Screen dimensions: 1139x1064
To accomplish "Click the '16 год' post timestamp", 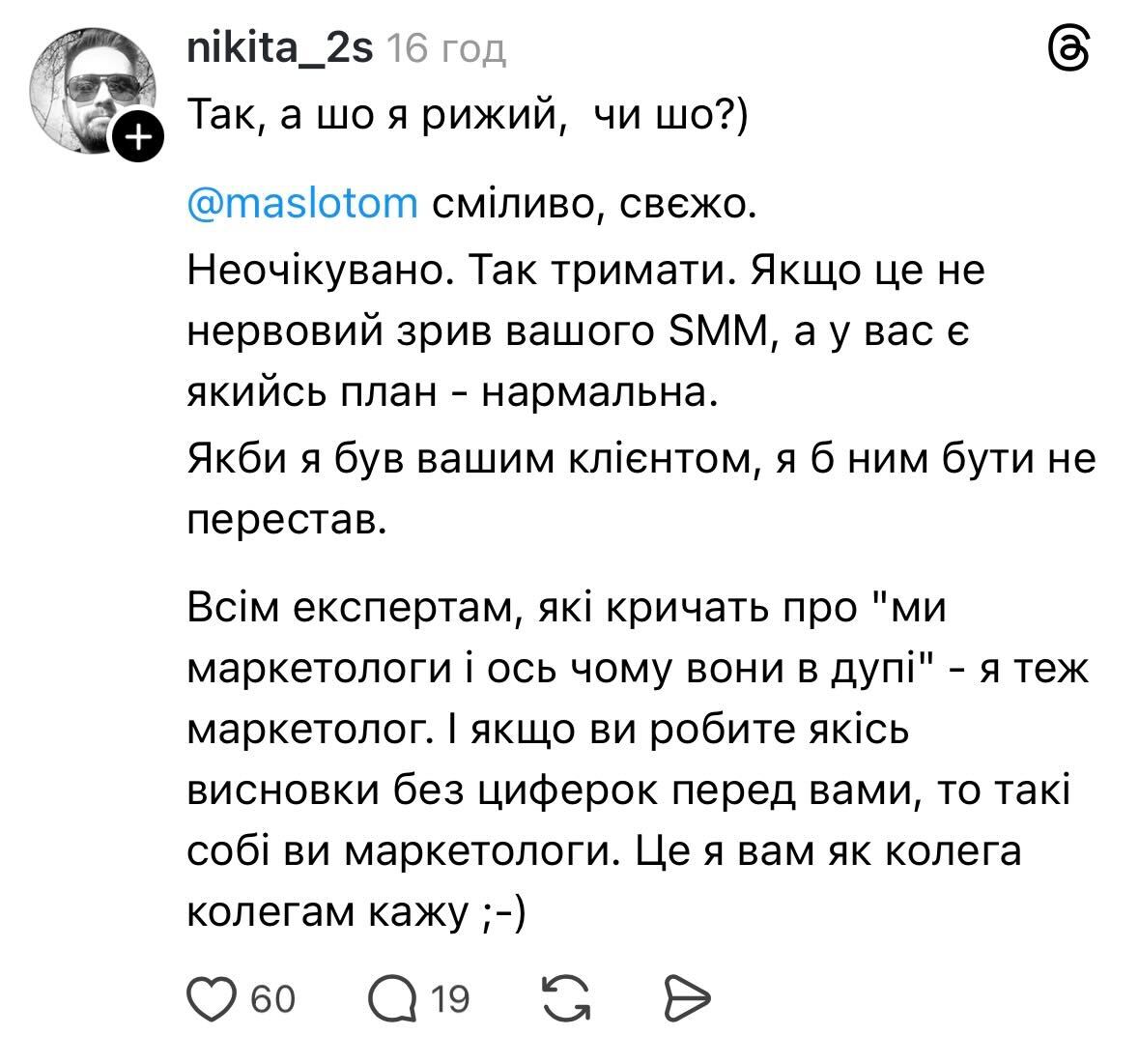I will click(x=445, y=47).
